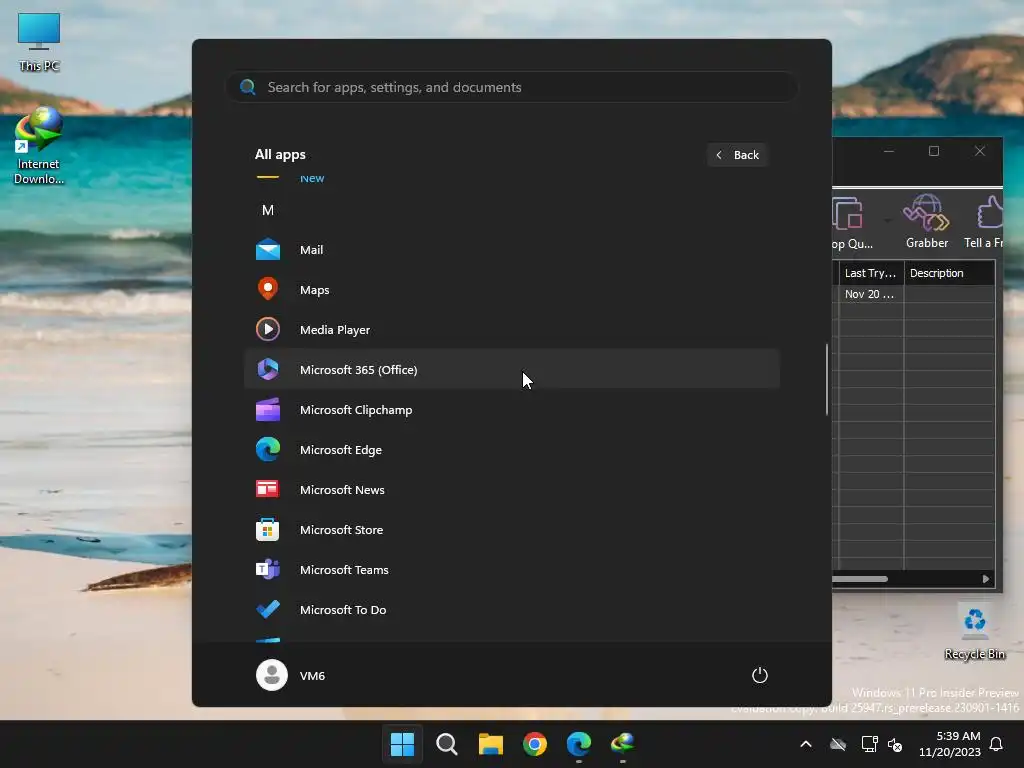Screen dimensions: 1024x768
Task: Open the power options button
Action: (760, 675)
